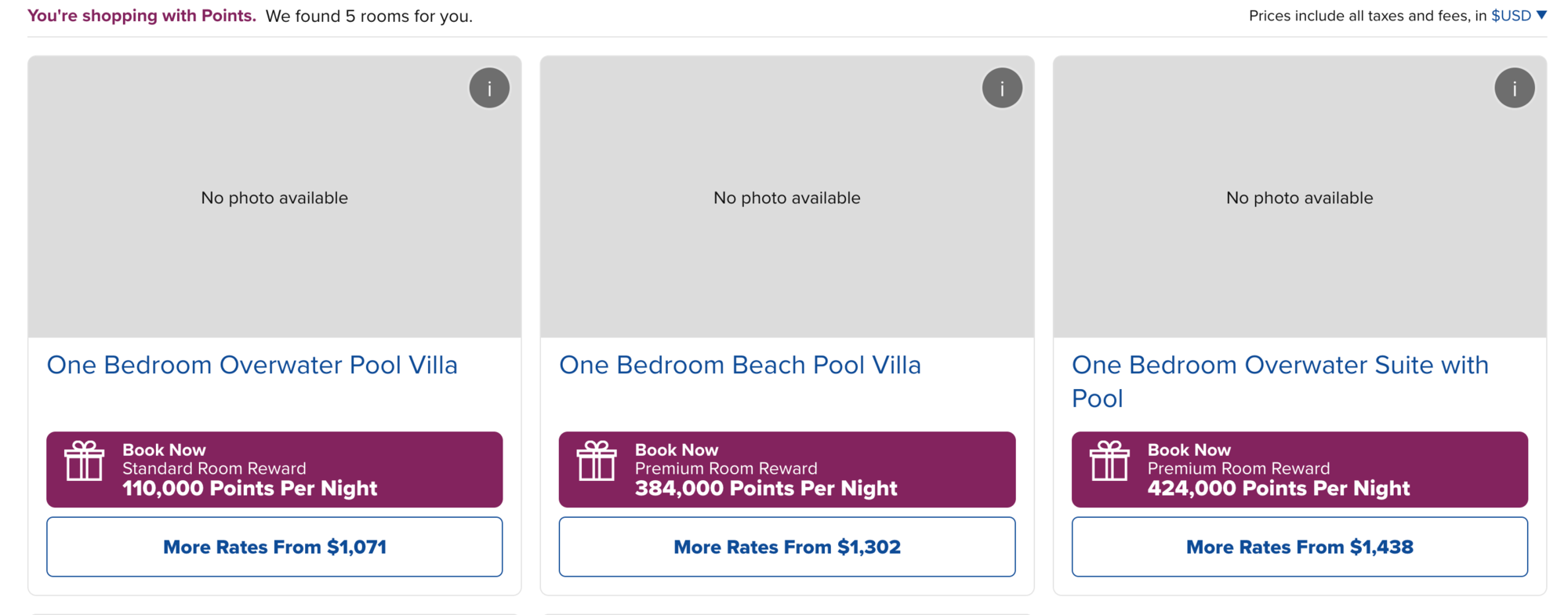Open the $USD currency selector
The image size is (1568, 615).
tap(1511, 16)
